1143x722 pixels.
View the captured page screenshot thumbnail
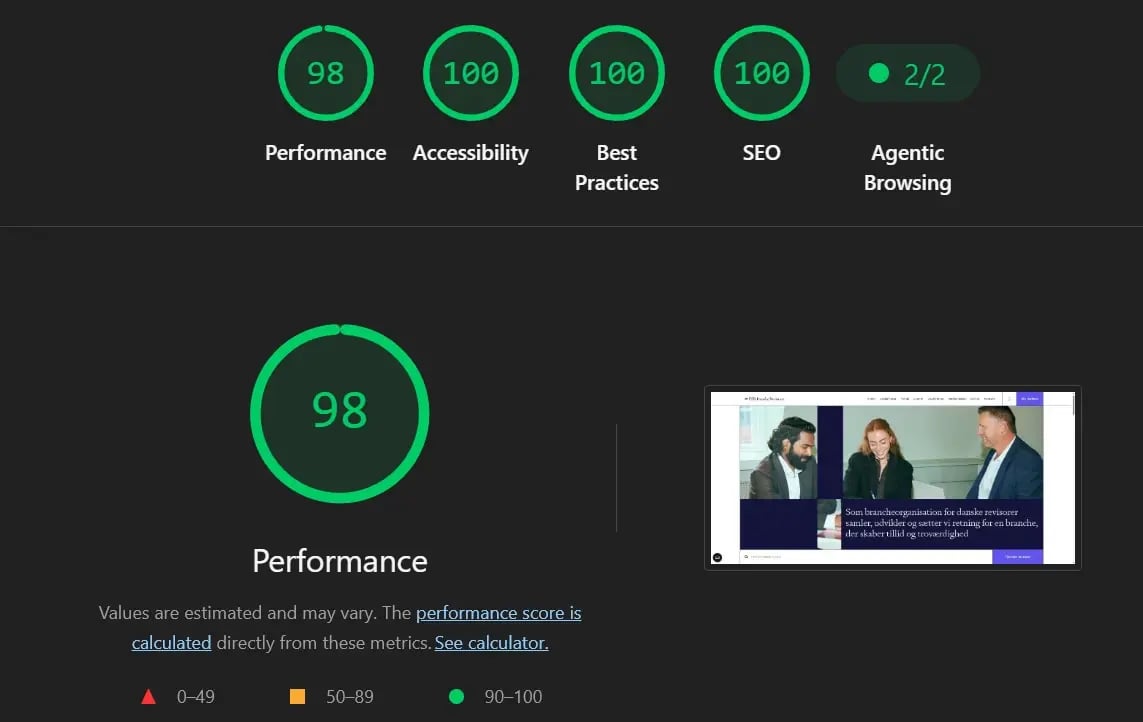pos(893,478)
